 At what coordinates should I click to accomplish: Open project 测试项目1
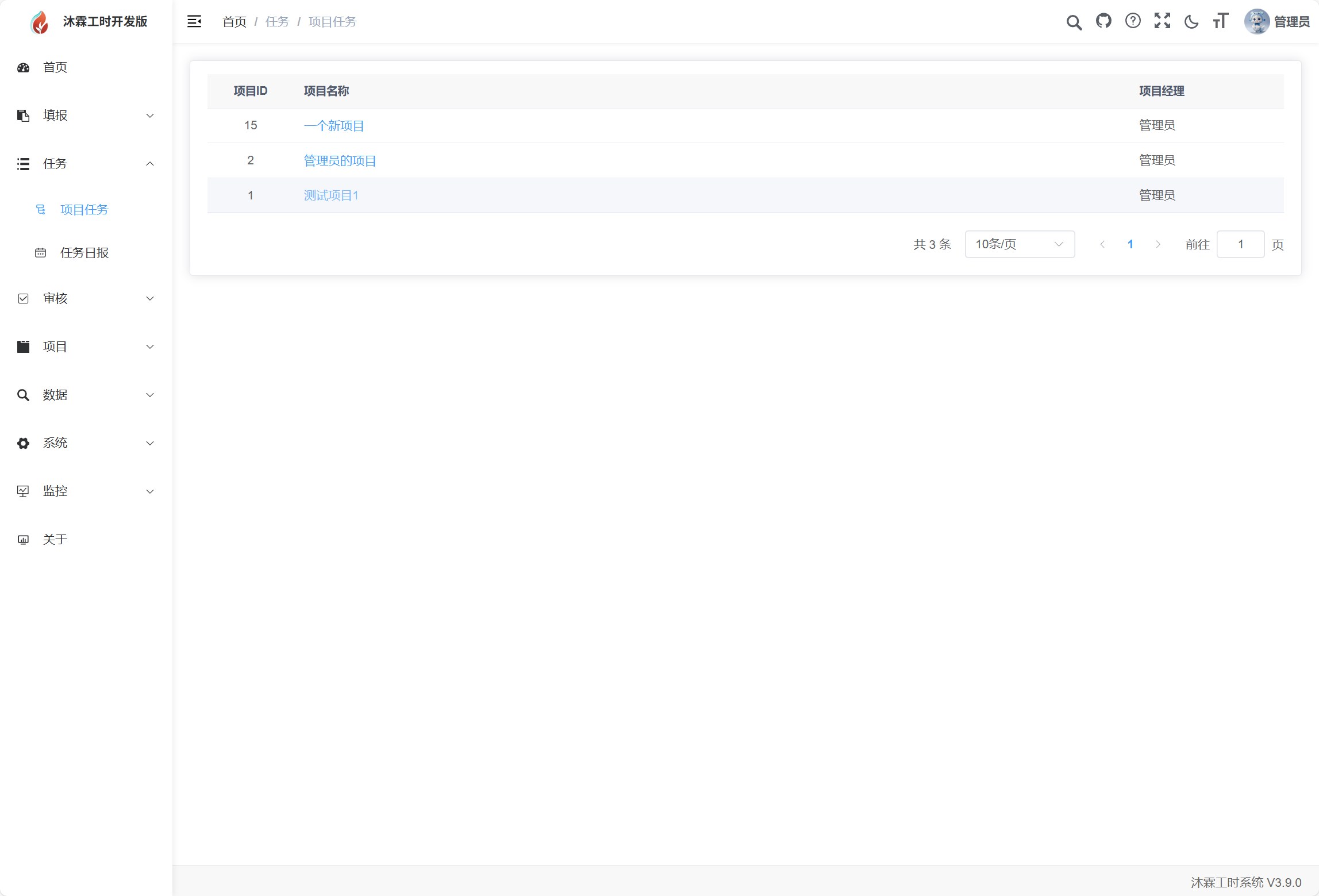(x=331, y=195)
